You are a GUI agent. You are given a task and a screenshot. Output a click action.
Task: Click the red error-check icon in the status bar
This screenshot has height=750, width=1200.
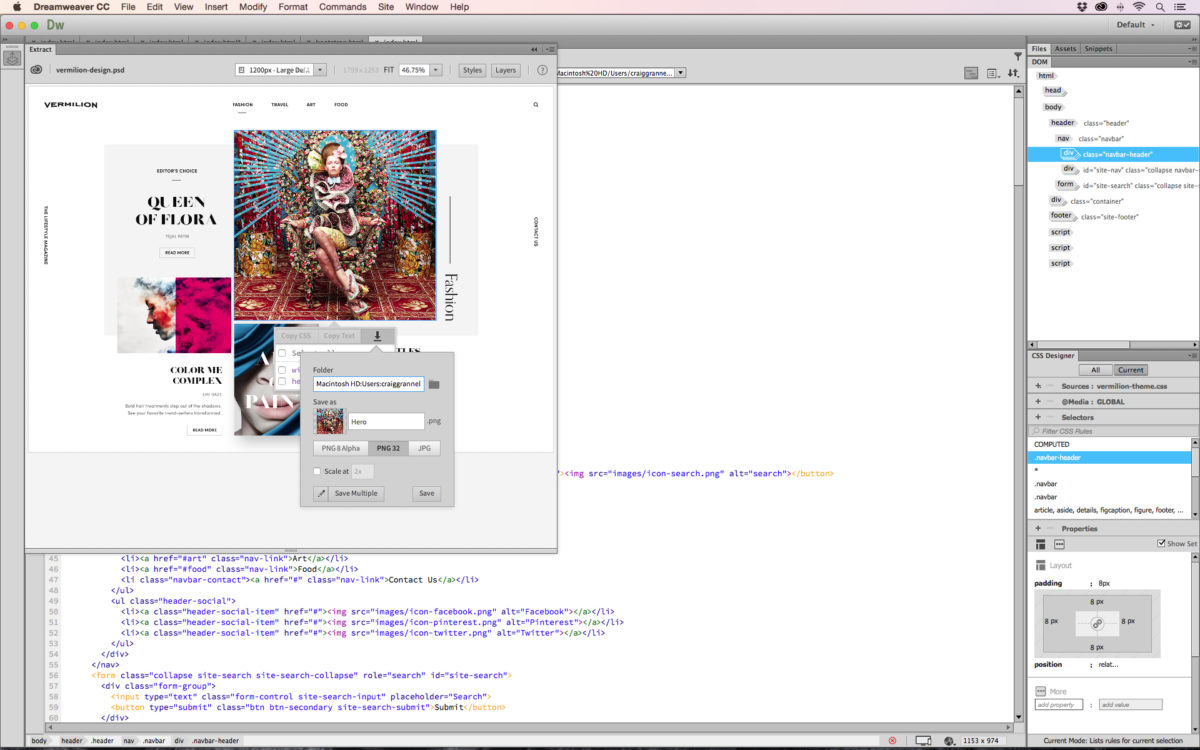[x=893, y=740]
